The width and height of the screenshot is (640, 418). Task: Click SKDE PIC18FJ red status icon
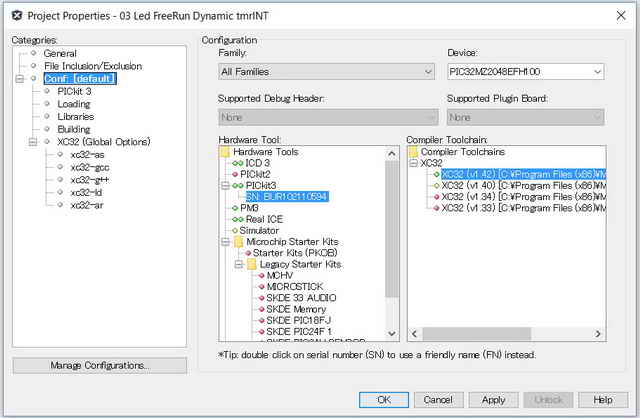[x=262, y=320]
